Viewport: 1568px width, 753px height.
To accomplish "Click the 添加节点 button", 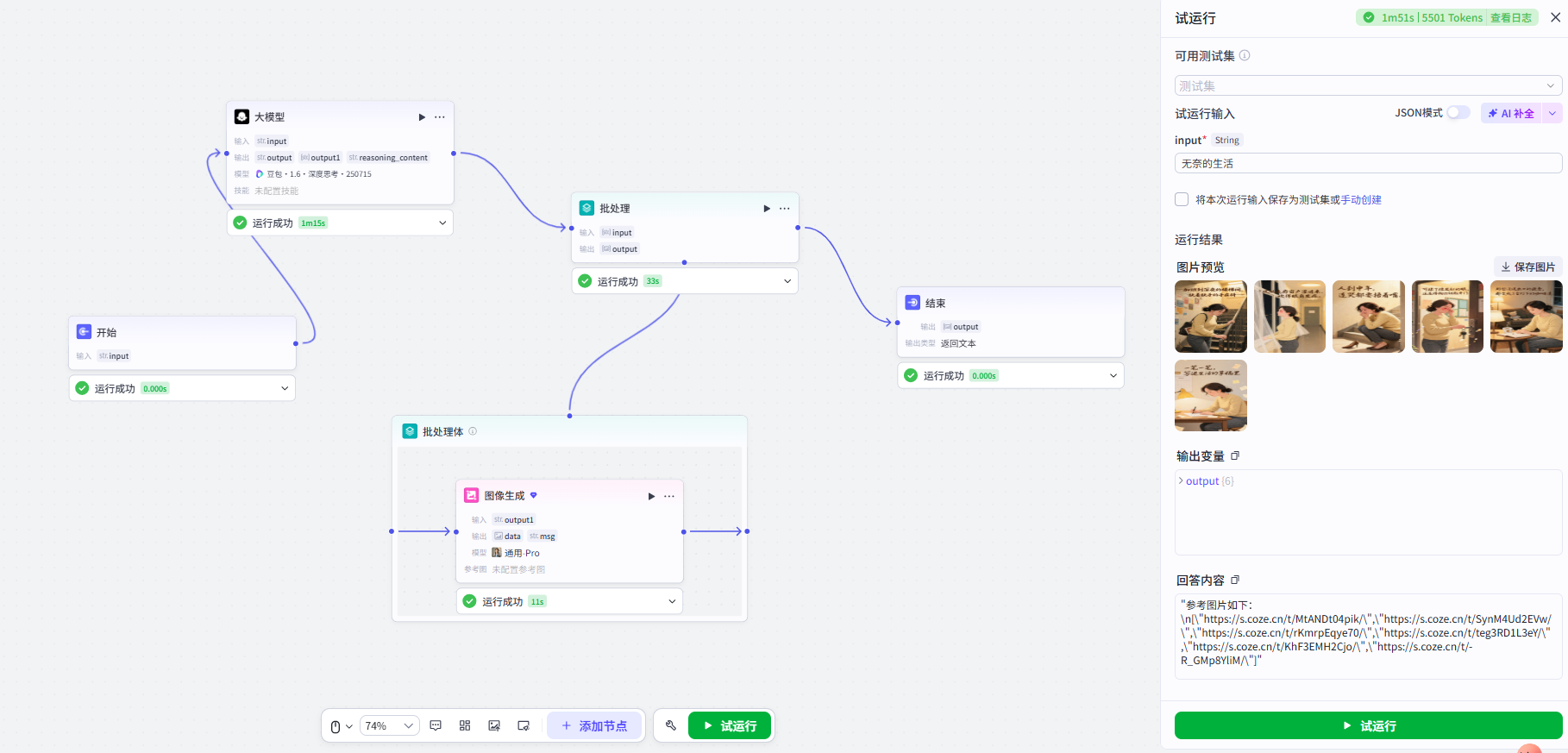I will [595, 726].
